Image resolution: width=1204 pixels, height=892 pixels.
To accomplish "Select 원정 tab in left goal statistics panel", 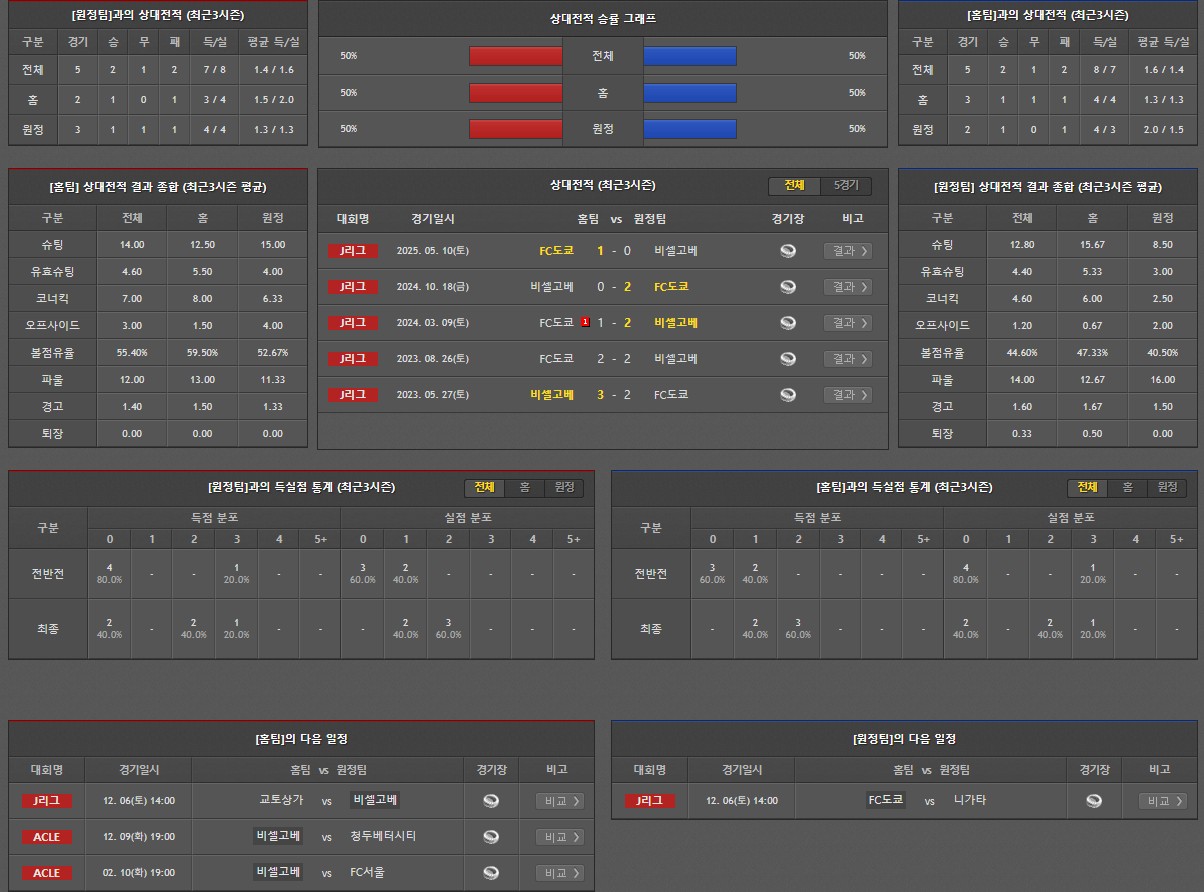I will 564,487.
